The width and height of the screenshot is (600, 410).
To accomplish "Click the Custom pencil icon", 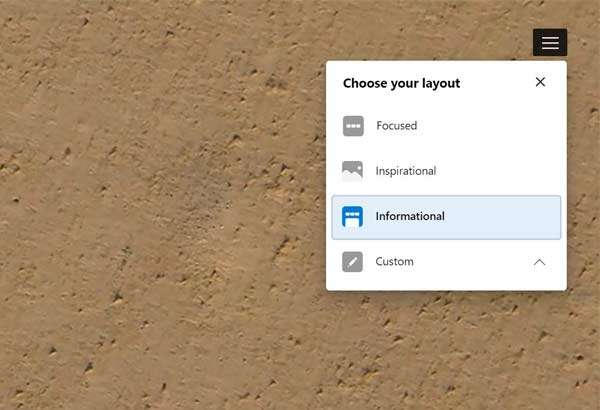I will (x=352, y=262).
